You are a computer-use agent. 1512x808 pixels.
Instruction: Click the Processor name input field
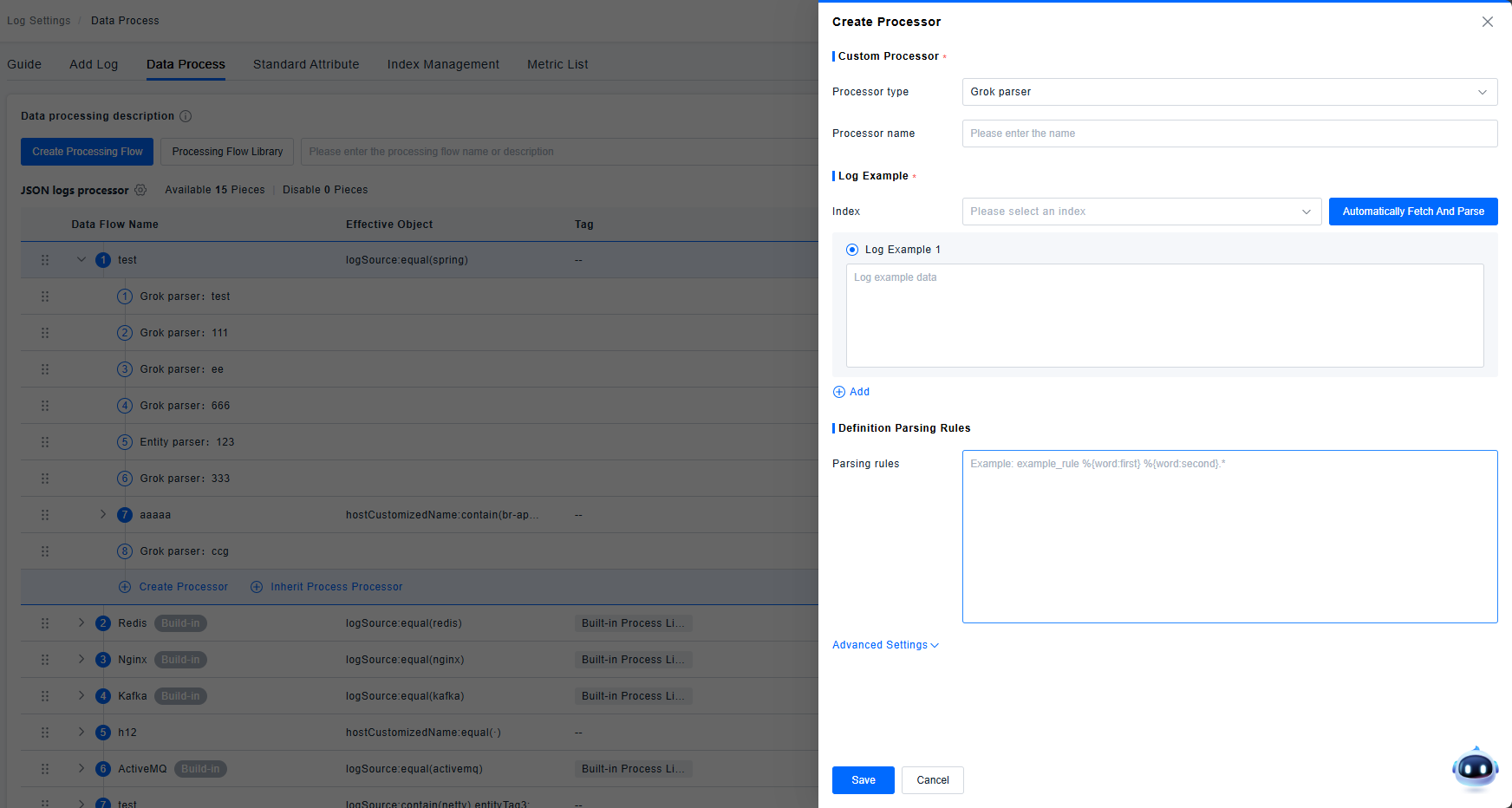click(1228, 134)
